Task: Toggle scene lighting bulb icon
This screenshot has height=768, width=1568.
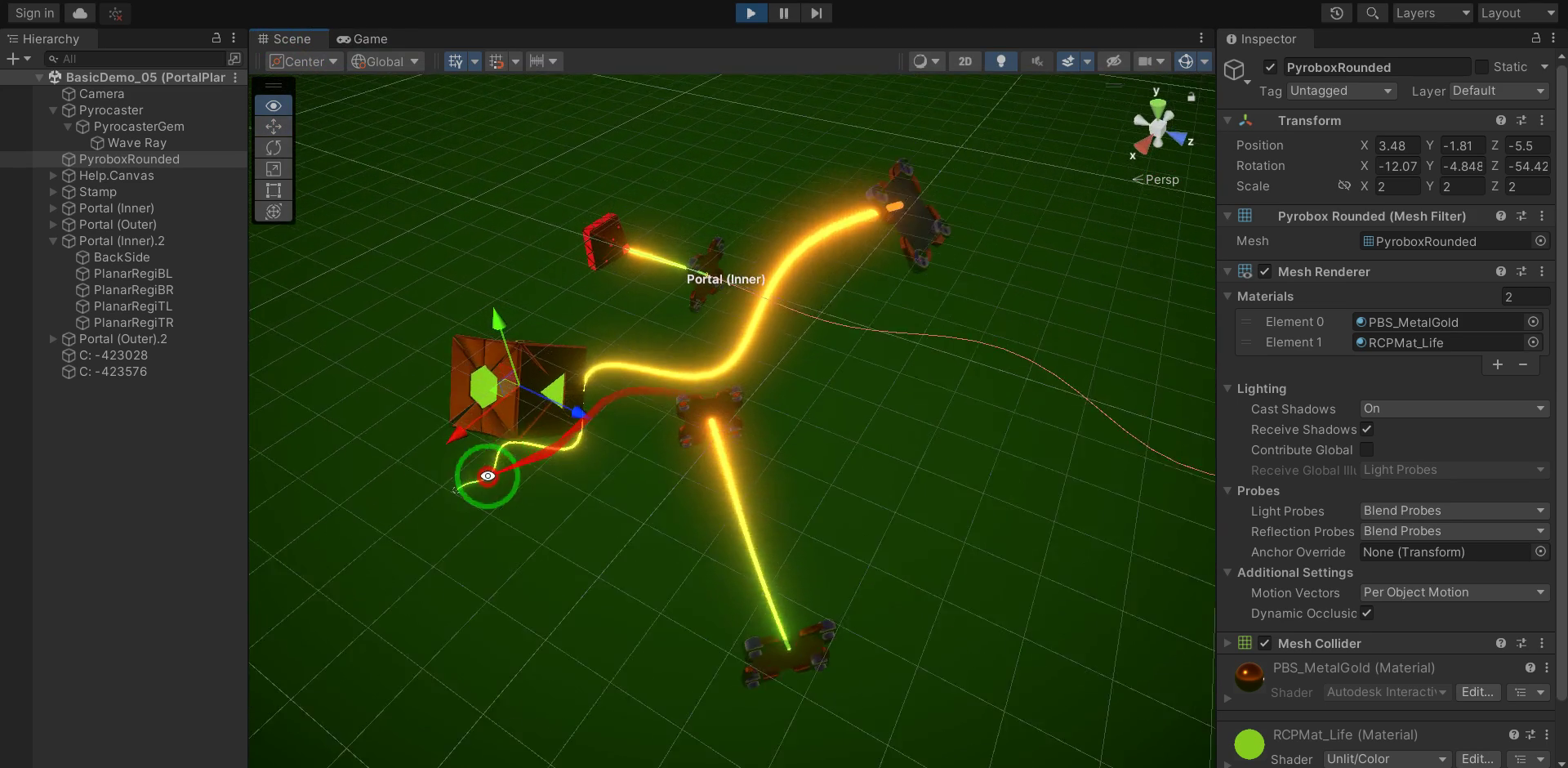Action: [x=1001, y=61]
